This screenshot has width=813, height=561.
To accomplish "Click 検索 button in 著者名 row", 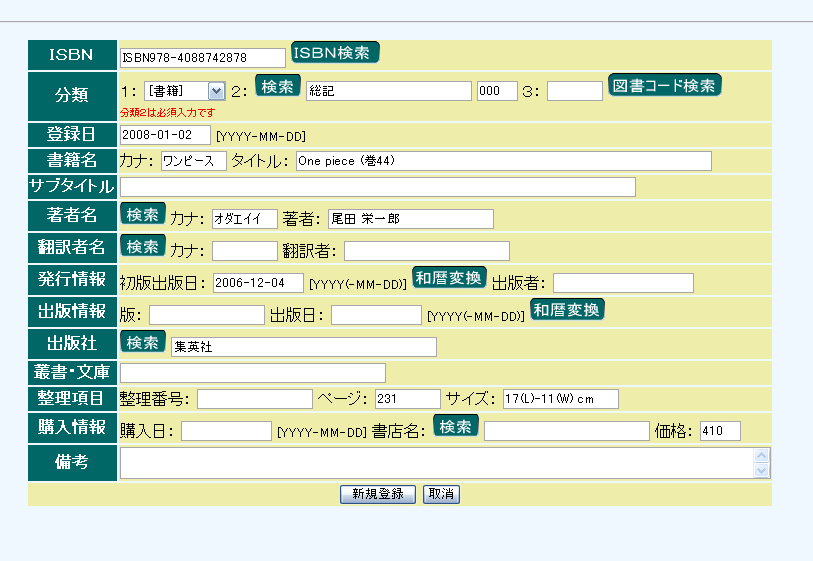I will click(x=143, y=214).
